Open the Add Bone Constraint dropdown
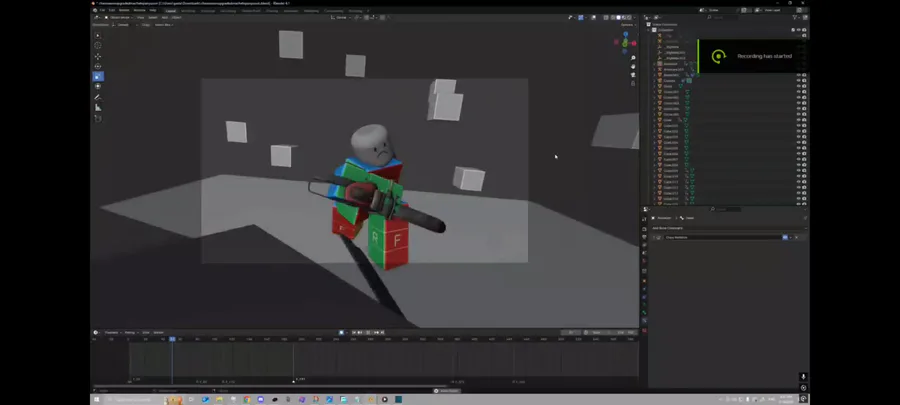Image resolution: width=900 pixels, height=405 pixels. 728,228
